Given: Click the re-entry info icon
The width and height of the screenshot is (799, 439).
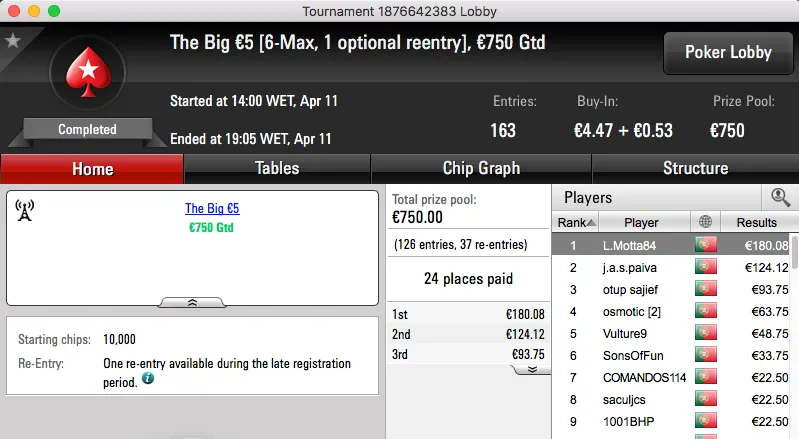Looking at the screenshot, I should coord(148,380).
